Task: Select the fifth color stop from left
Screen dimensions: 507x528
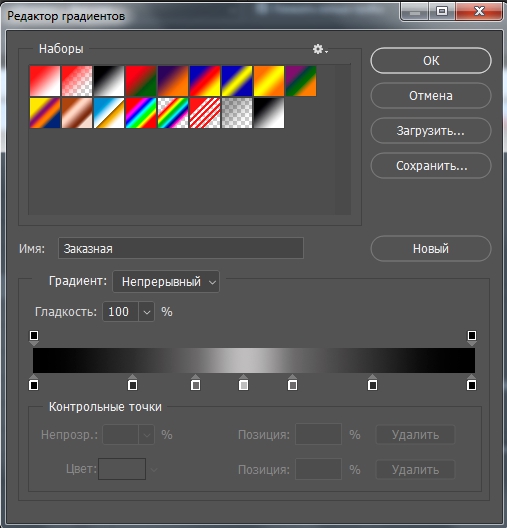Action: pyautogui.click(x=293, y=383)
